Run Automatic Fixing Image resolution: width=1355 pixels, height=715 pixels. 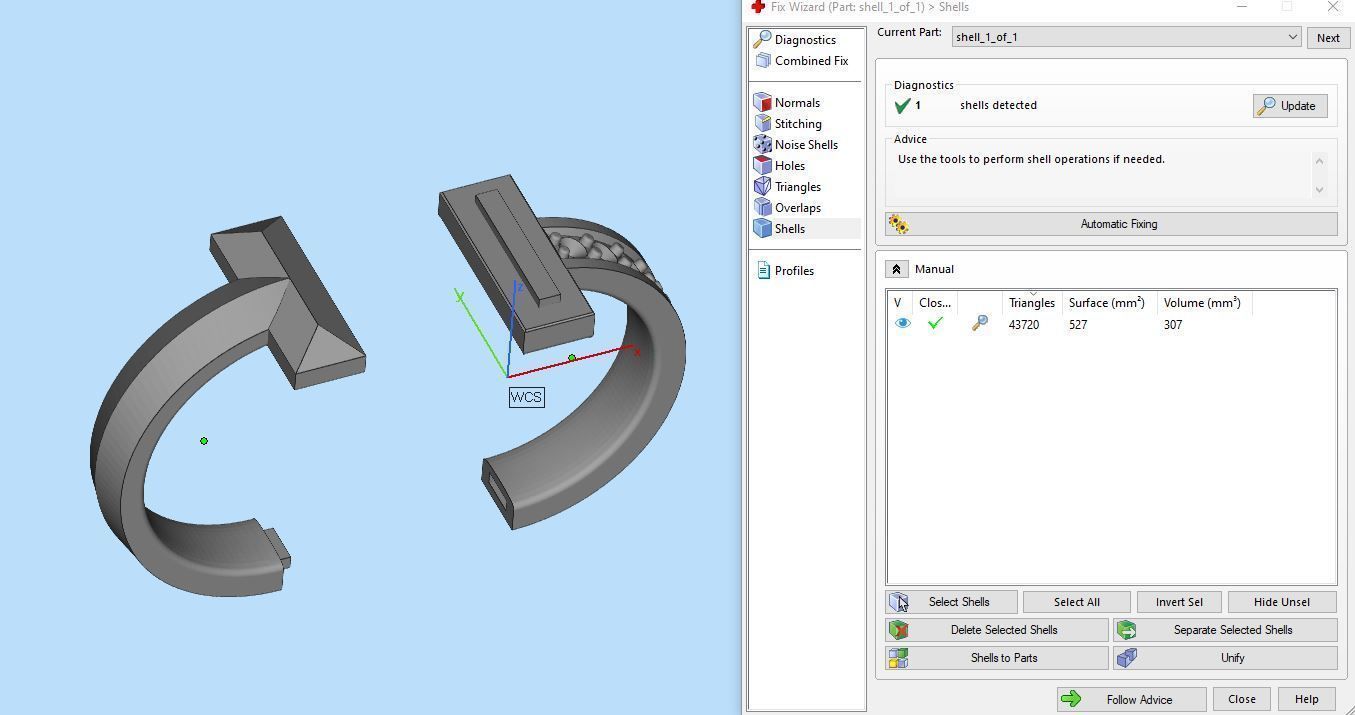pyautogui.click(x=1111, y=224)
